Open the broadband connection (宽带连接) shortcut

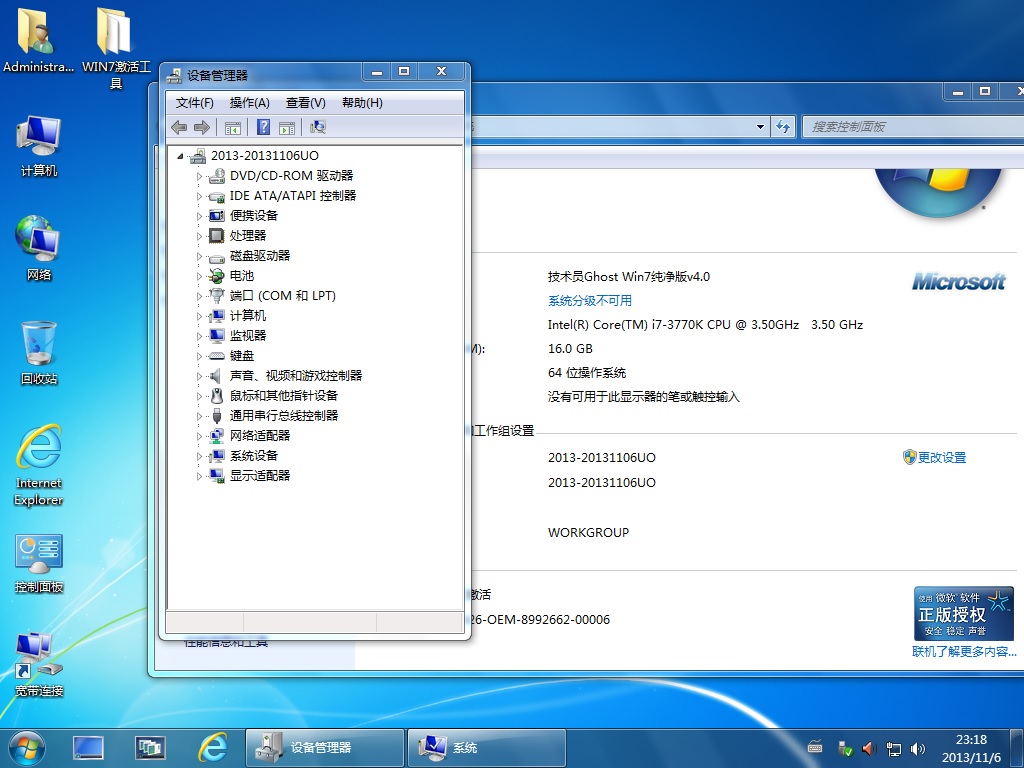coord(39,665)
